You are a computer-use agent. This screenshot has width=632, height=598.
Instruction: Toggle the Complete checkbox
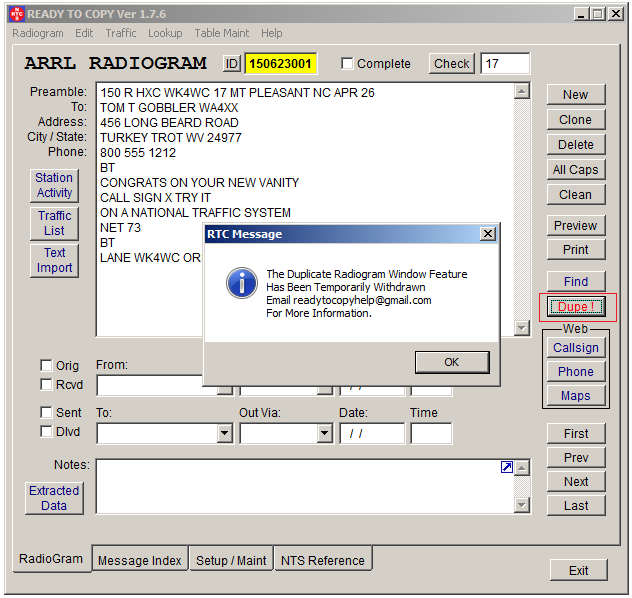tap(347, 63)
